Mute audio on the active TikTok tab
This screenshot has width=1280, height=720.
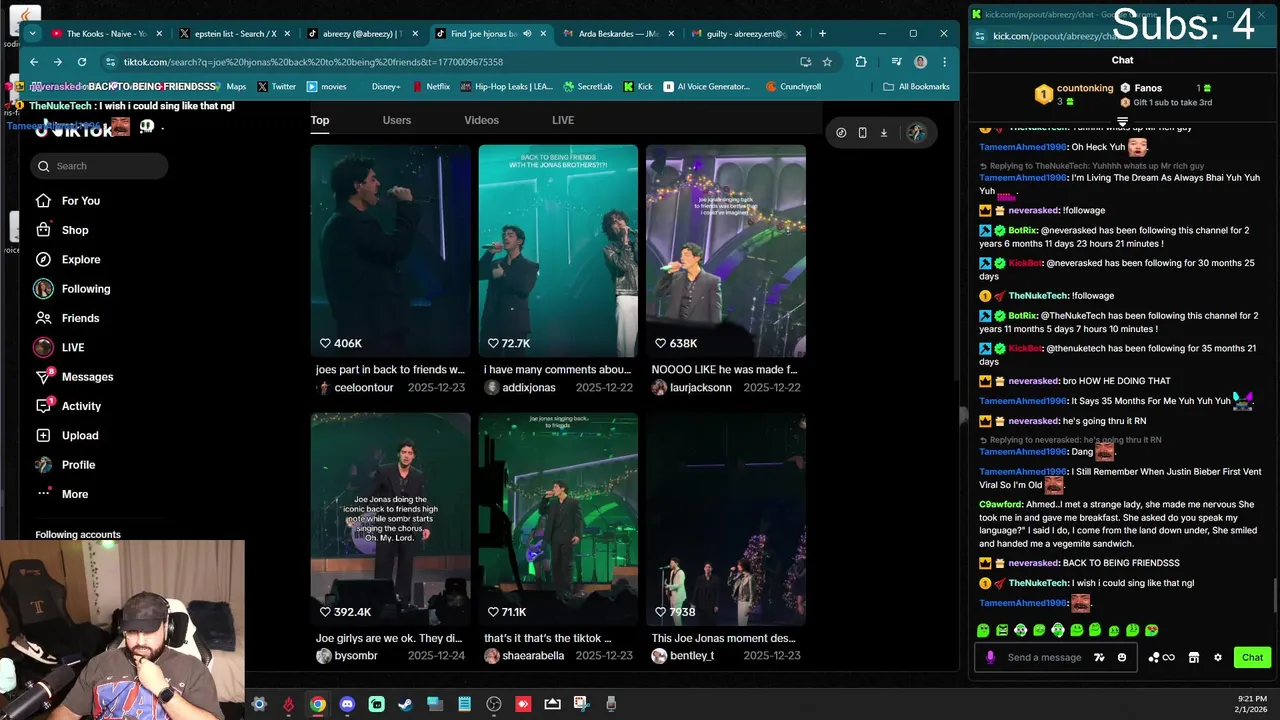point(527,34)
